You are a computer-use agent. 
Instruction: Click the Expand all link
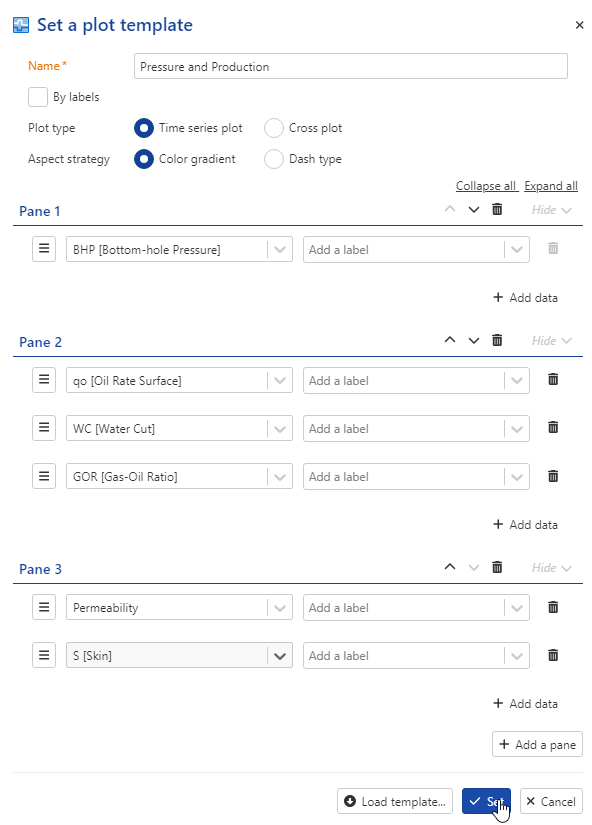coord(551,186)
